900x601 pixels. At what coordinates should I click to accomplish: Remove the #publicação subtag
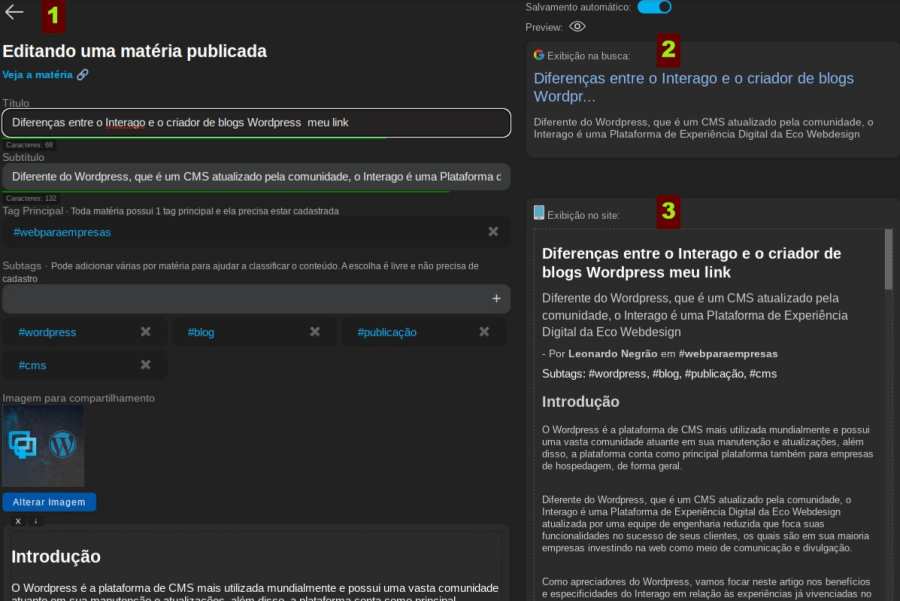click(x=484, y=332)
